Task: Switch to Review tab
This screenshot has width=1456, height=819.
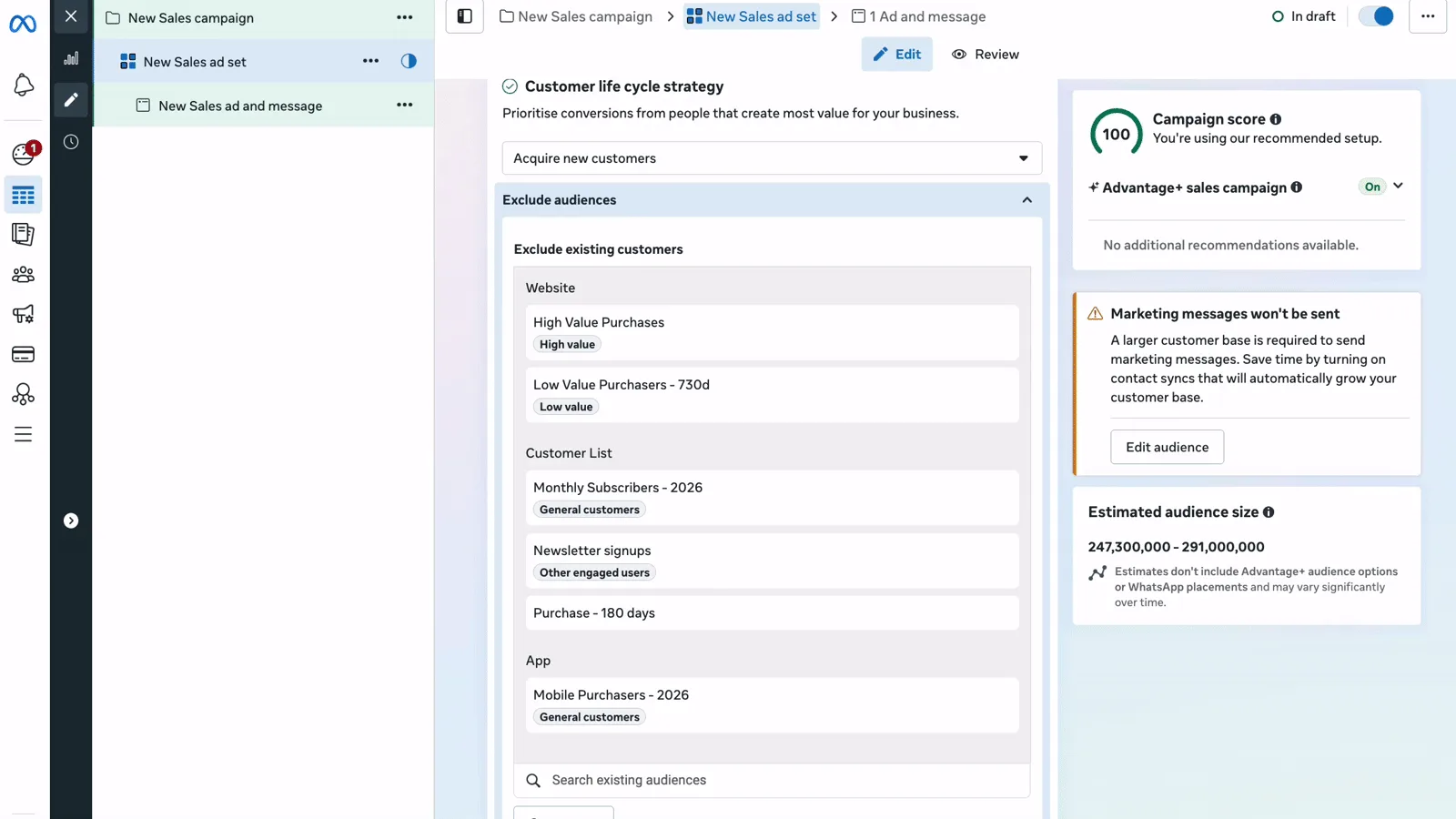Action: click(986, 55)
